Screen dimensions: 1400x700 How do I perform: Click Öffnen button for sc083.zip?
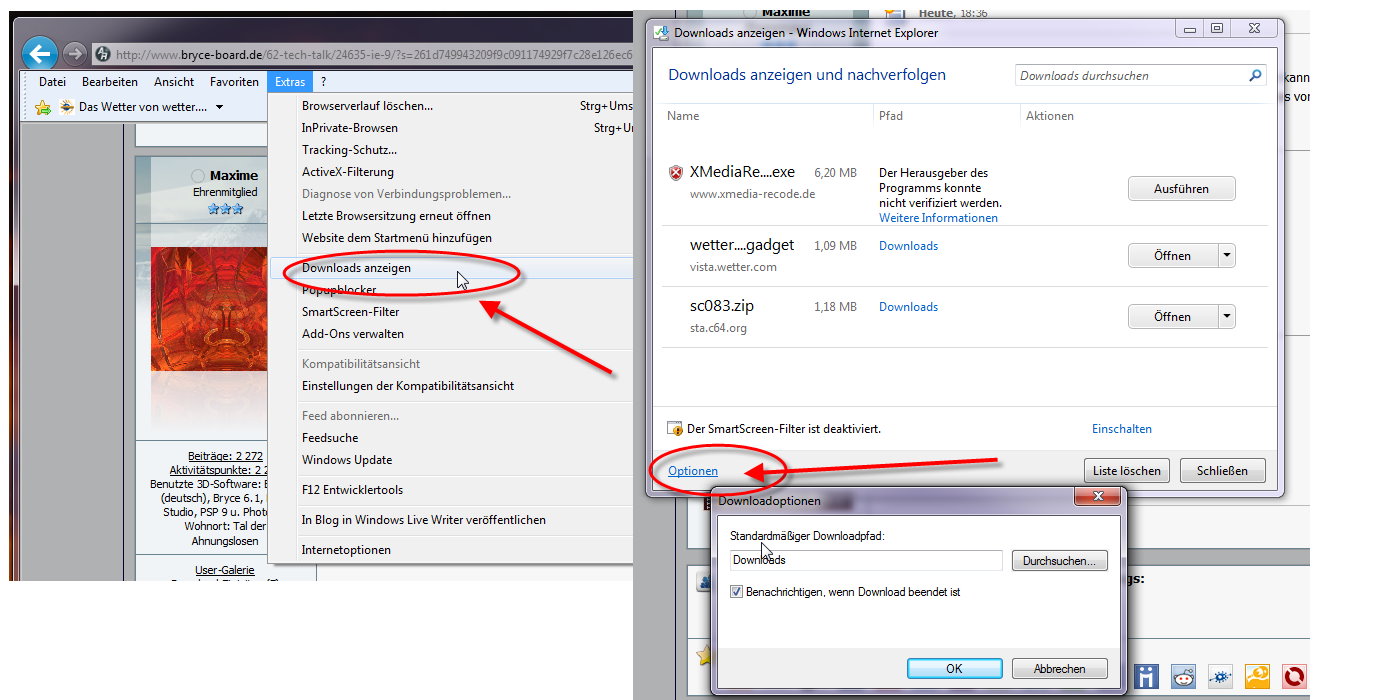point(1172,317)
